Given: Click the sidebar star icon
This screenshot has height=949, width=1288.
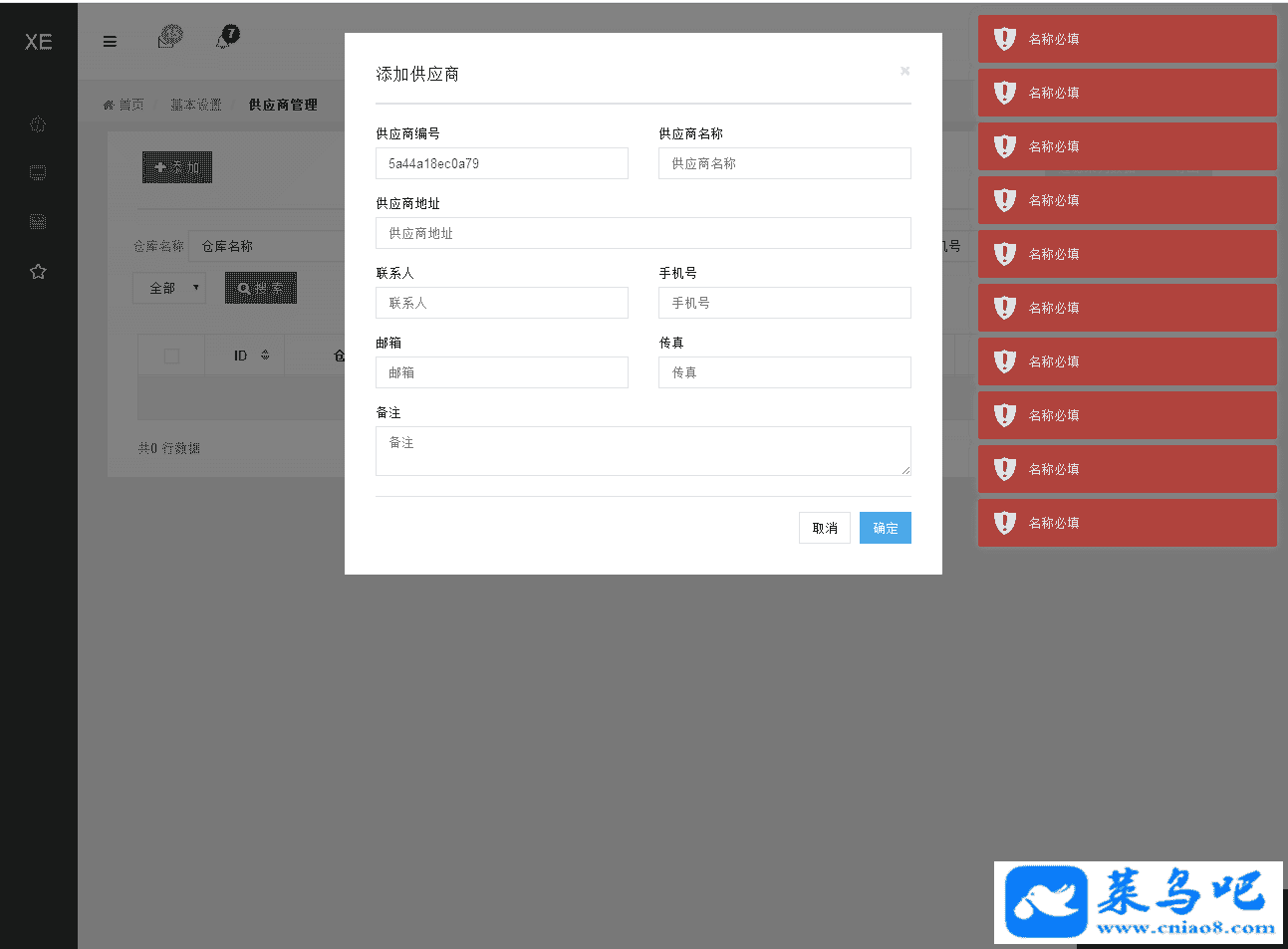Looking at the screenshot, I should [38, 271].
